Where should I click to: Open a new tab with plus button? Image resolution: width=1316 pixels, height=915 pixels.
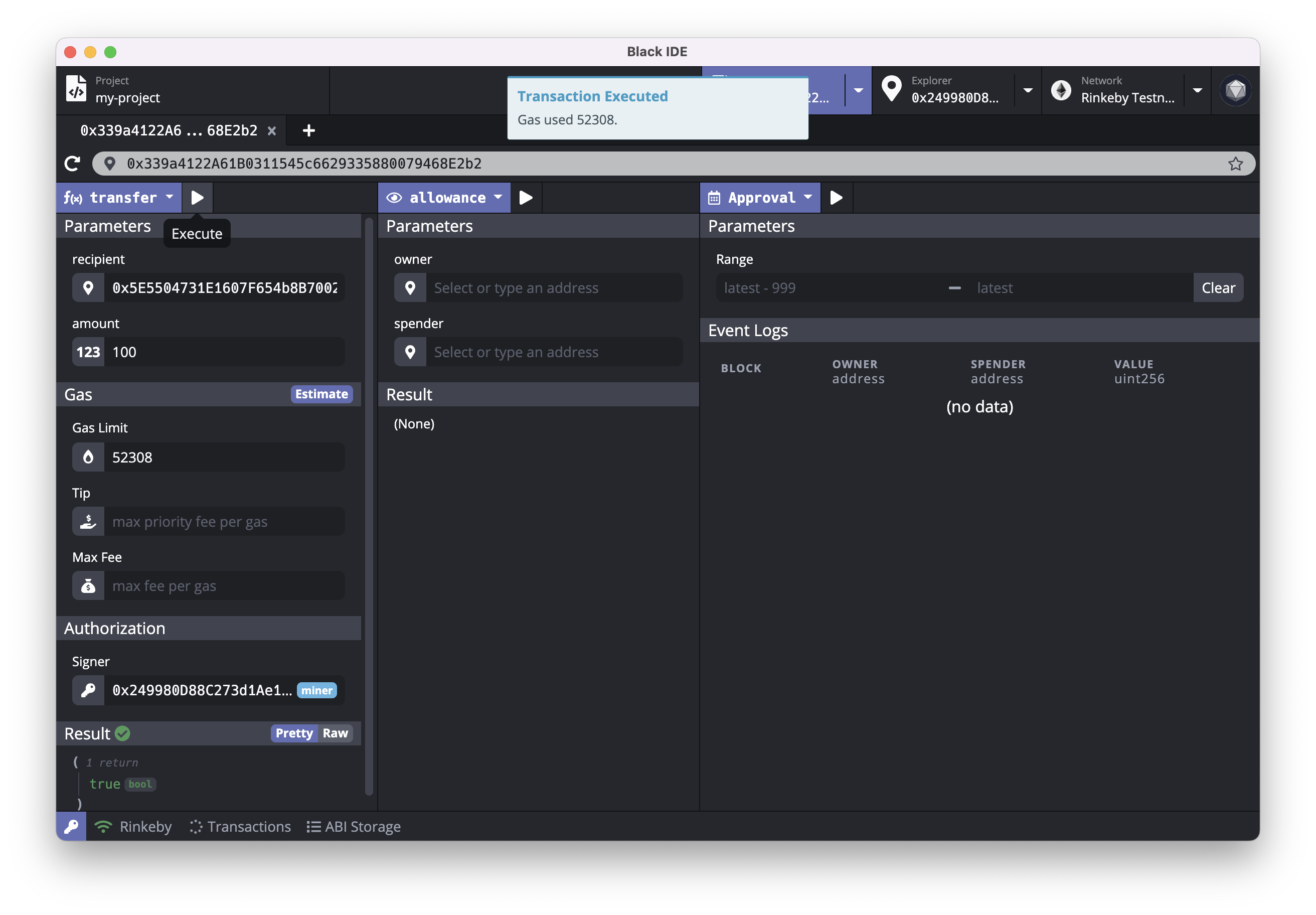pos(309,131)
